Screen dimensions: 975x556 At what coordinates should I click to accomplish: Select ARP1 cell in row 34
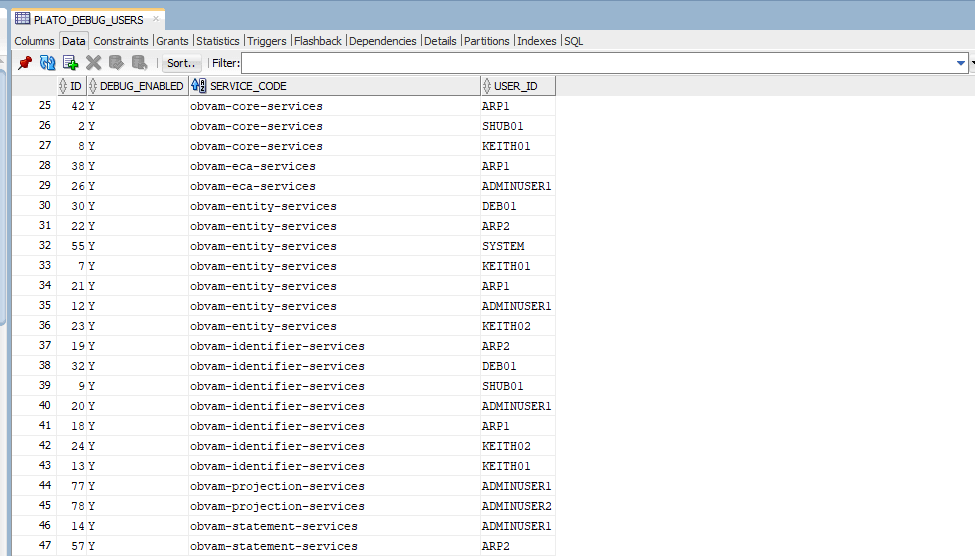[517, 286]
